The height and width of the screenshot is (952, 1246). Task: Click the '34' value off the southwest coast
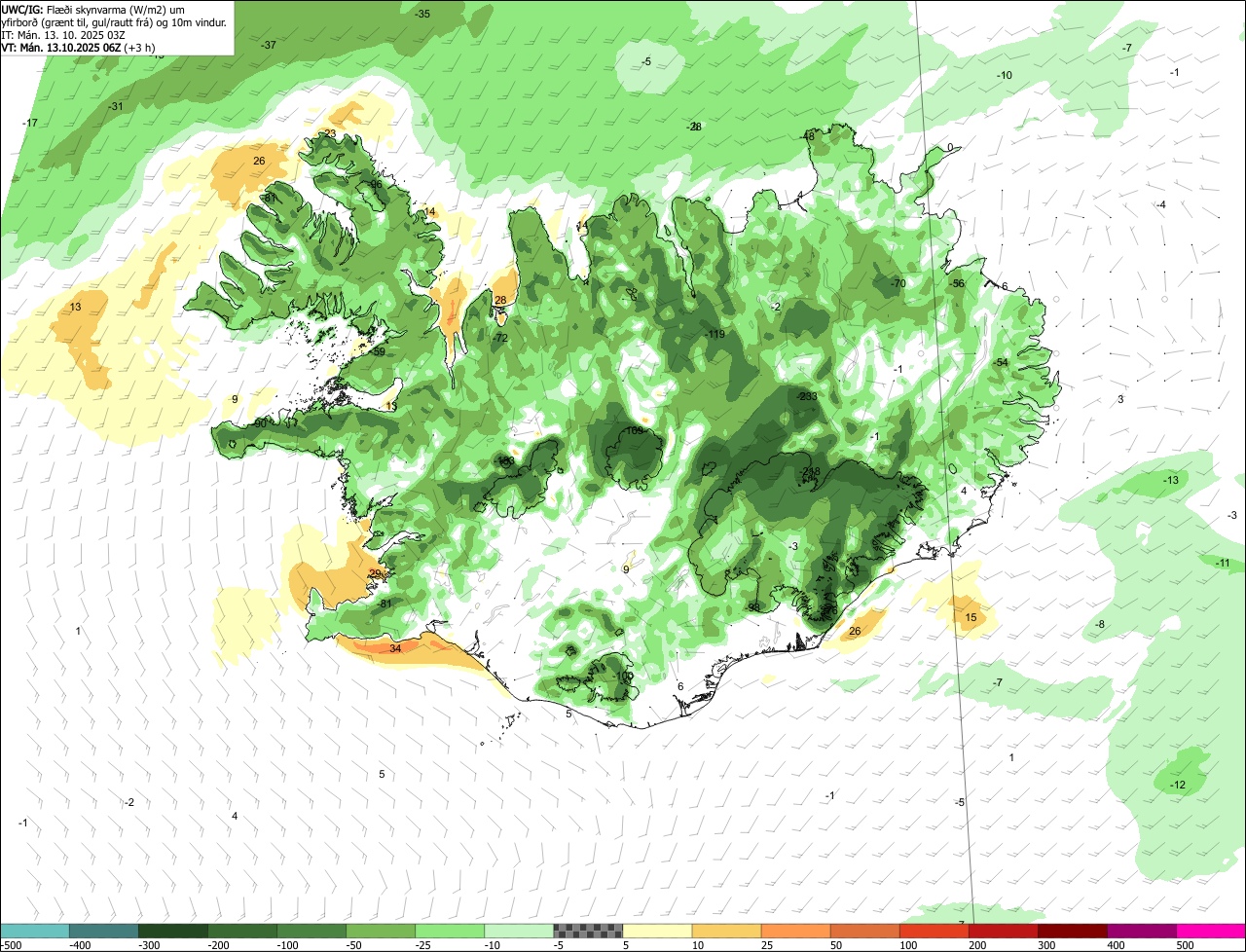(394, 648)
